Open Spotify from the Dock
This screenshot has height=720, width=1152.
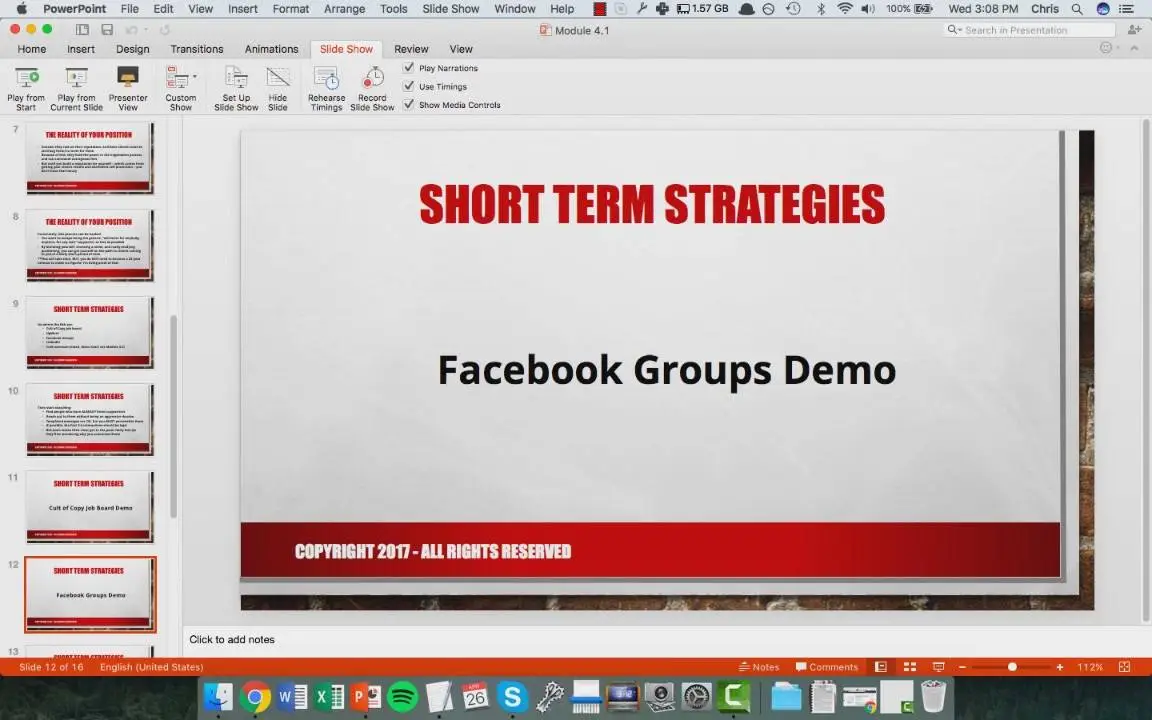click(x=402, y=696)
